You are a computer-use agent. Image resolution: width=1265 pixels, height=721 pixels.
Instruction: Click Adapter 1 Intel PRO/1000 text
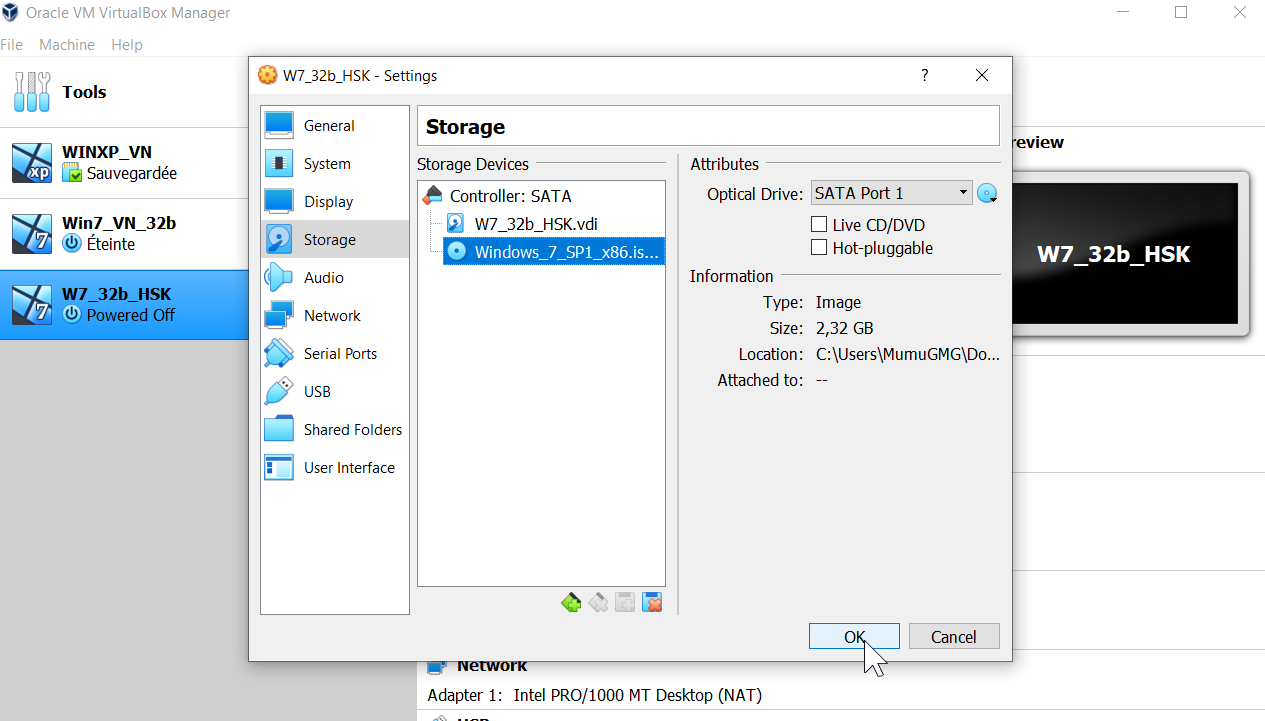594,695
